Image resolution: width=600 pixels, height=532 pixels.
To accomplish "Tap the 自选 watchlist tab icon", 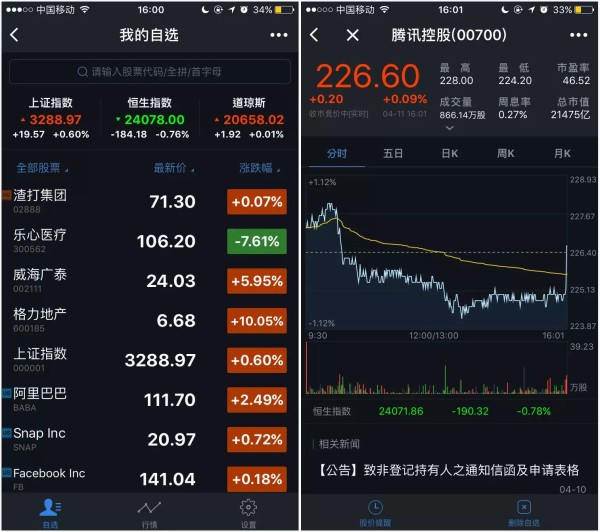I will tap(49, 509).
